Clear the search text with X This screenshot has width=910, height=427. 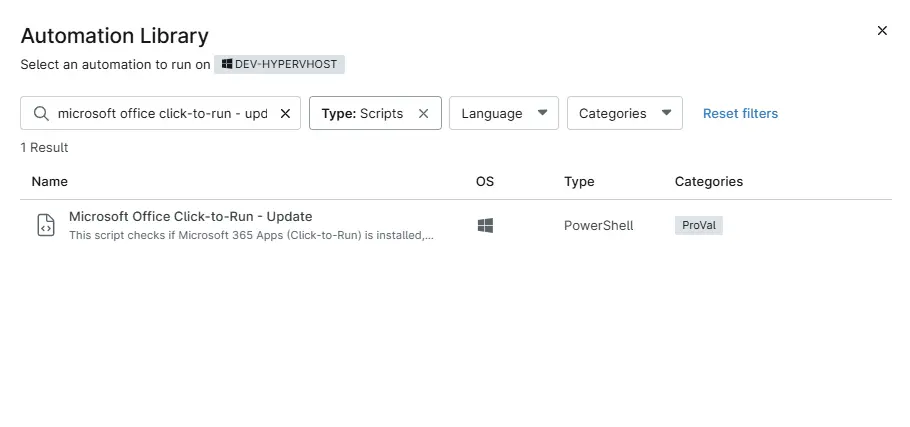click(x=285, y=114)
